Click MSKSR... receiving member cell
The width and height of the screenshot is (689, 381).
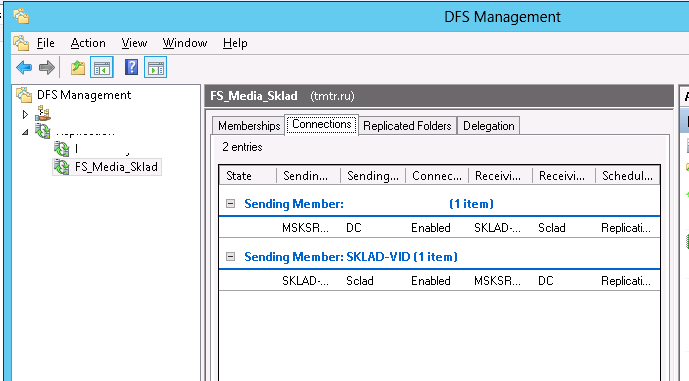point(497,281)
